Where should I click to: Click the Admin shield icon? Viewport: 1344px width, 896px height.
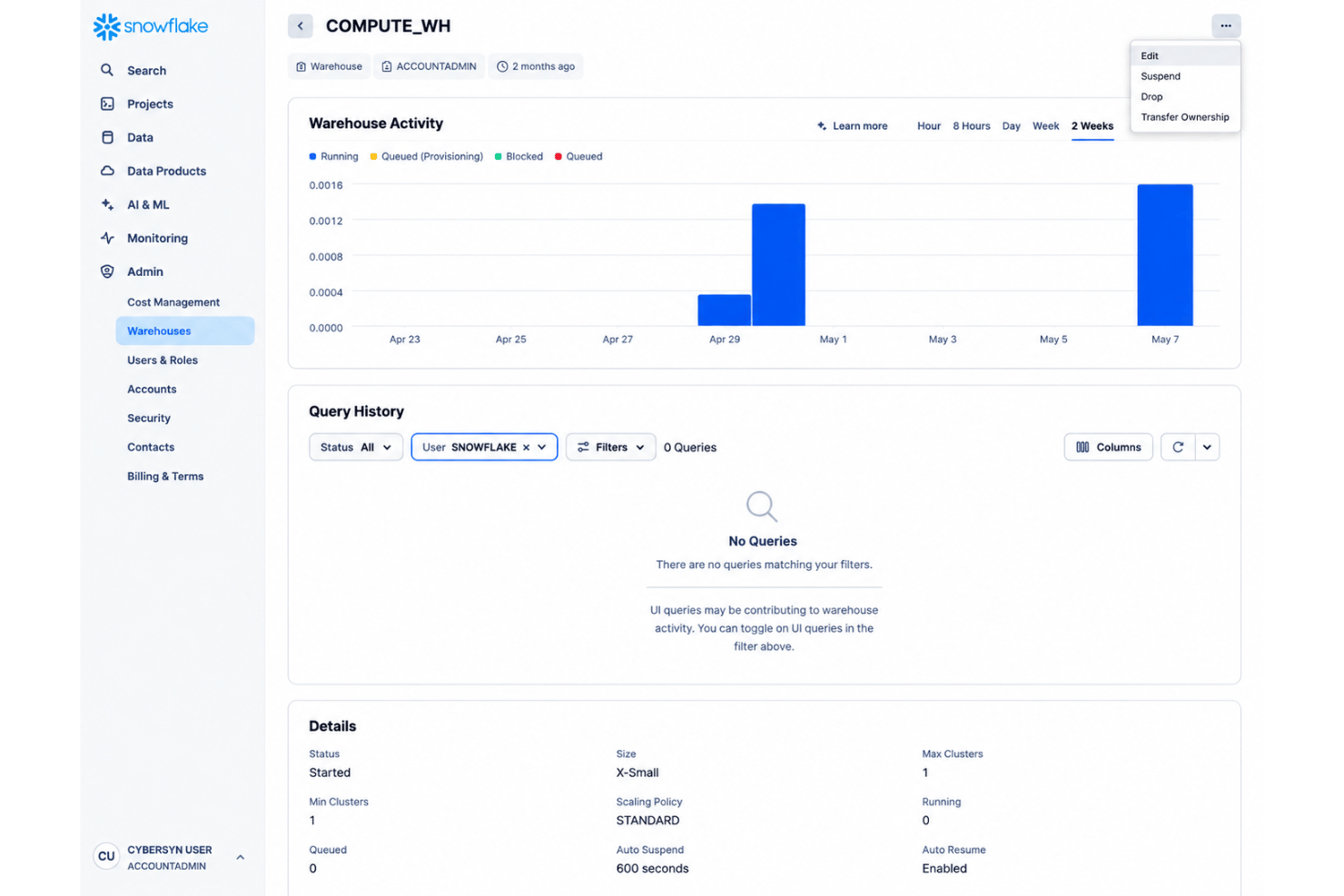pyautogui.click(x=107, y=271)
